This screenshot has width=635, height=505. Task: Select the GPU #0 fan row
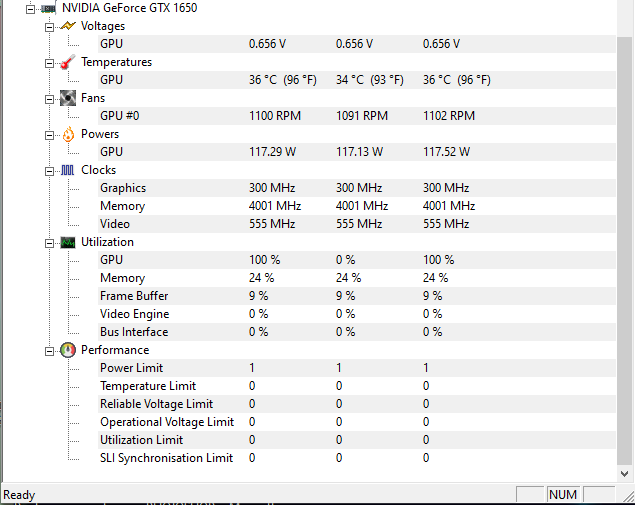coord(357,116)
